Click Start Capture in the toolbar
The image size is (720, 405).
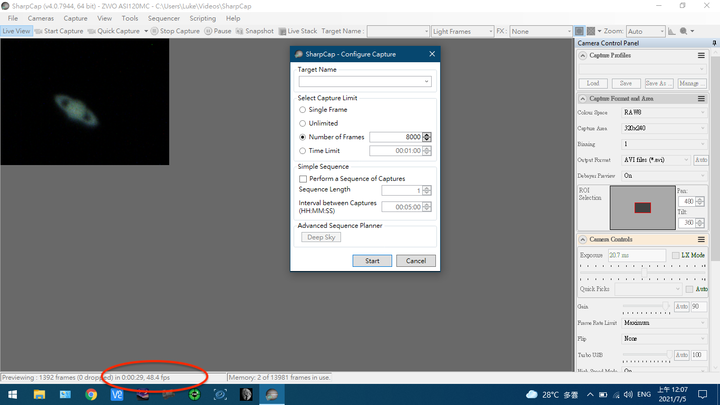pyautogui.click(x=59, y=31)
